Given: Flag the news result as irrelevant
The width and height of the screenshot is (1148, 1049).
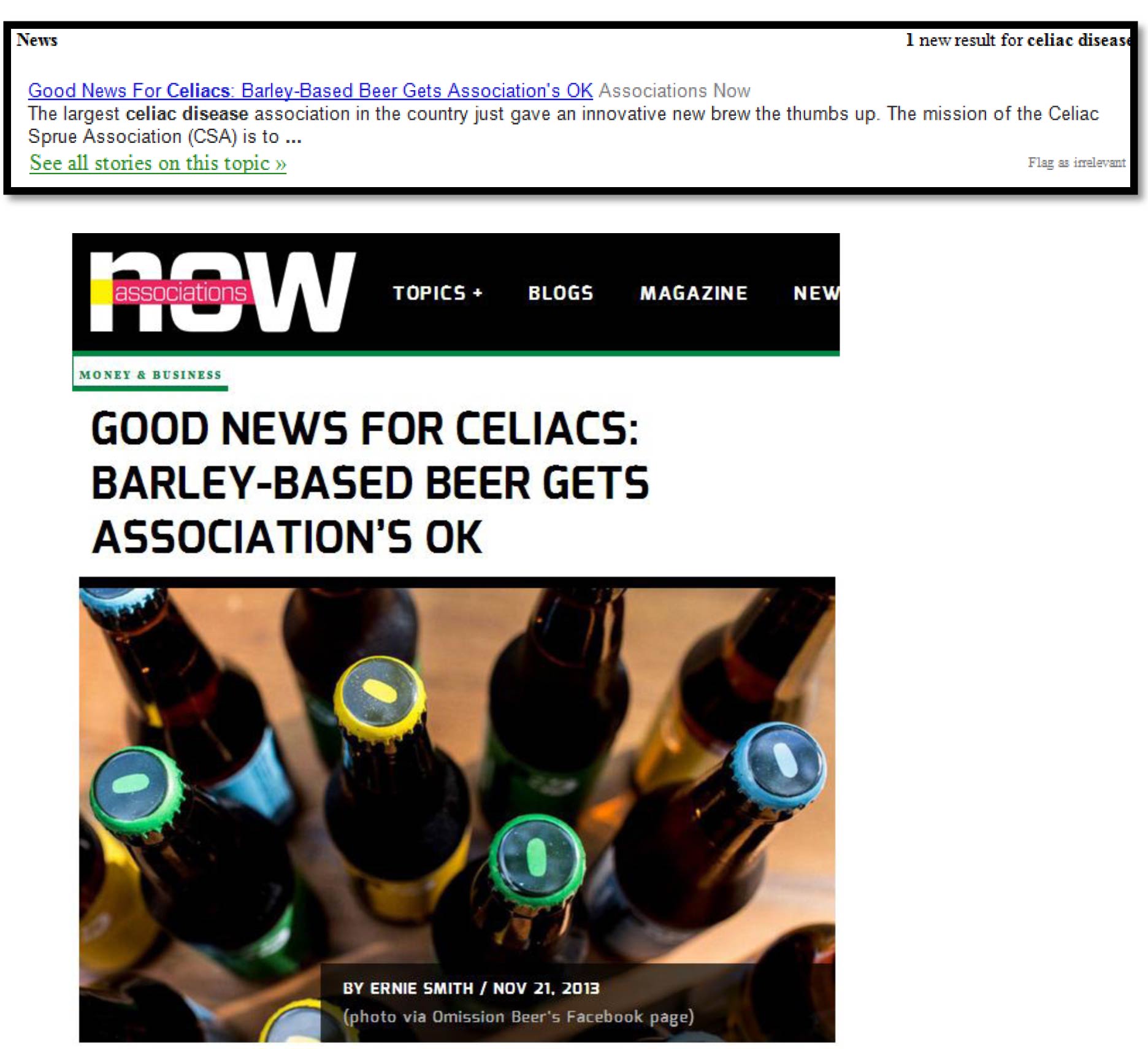Looking at the screenshot, I should tap(1076, 163).
